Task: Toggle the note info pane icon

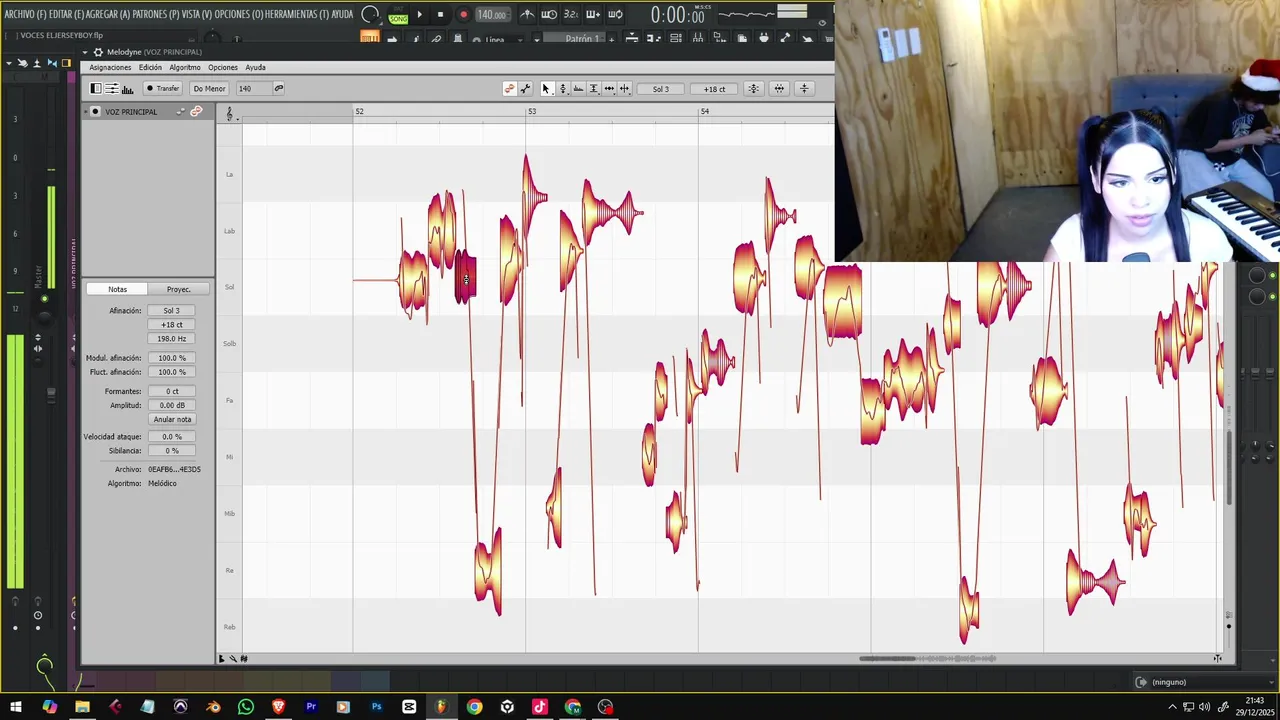Action: click(96, 89)
